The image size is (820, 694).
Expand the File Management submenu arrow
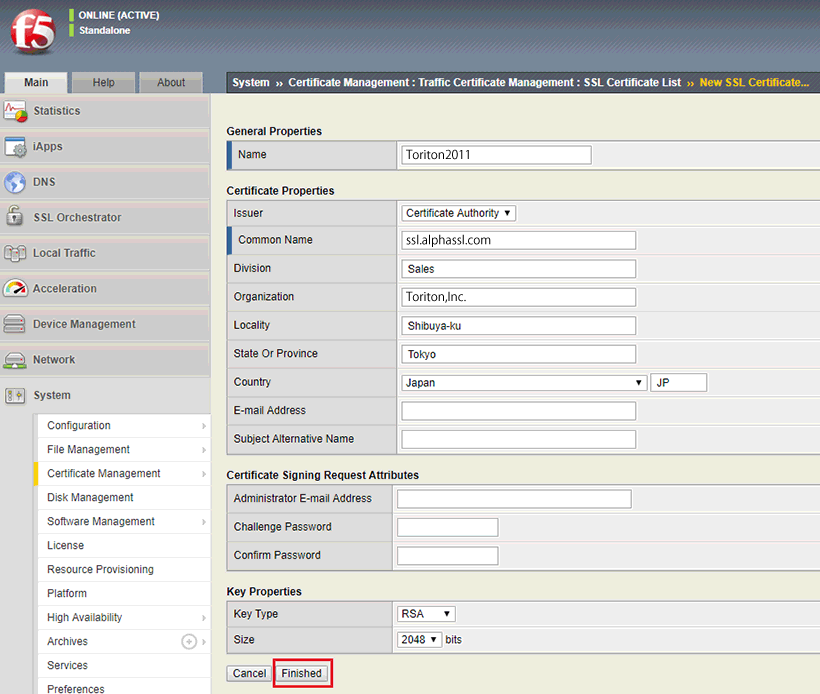point(204,450)
